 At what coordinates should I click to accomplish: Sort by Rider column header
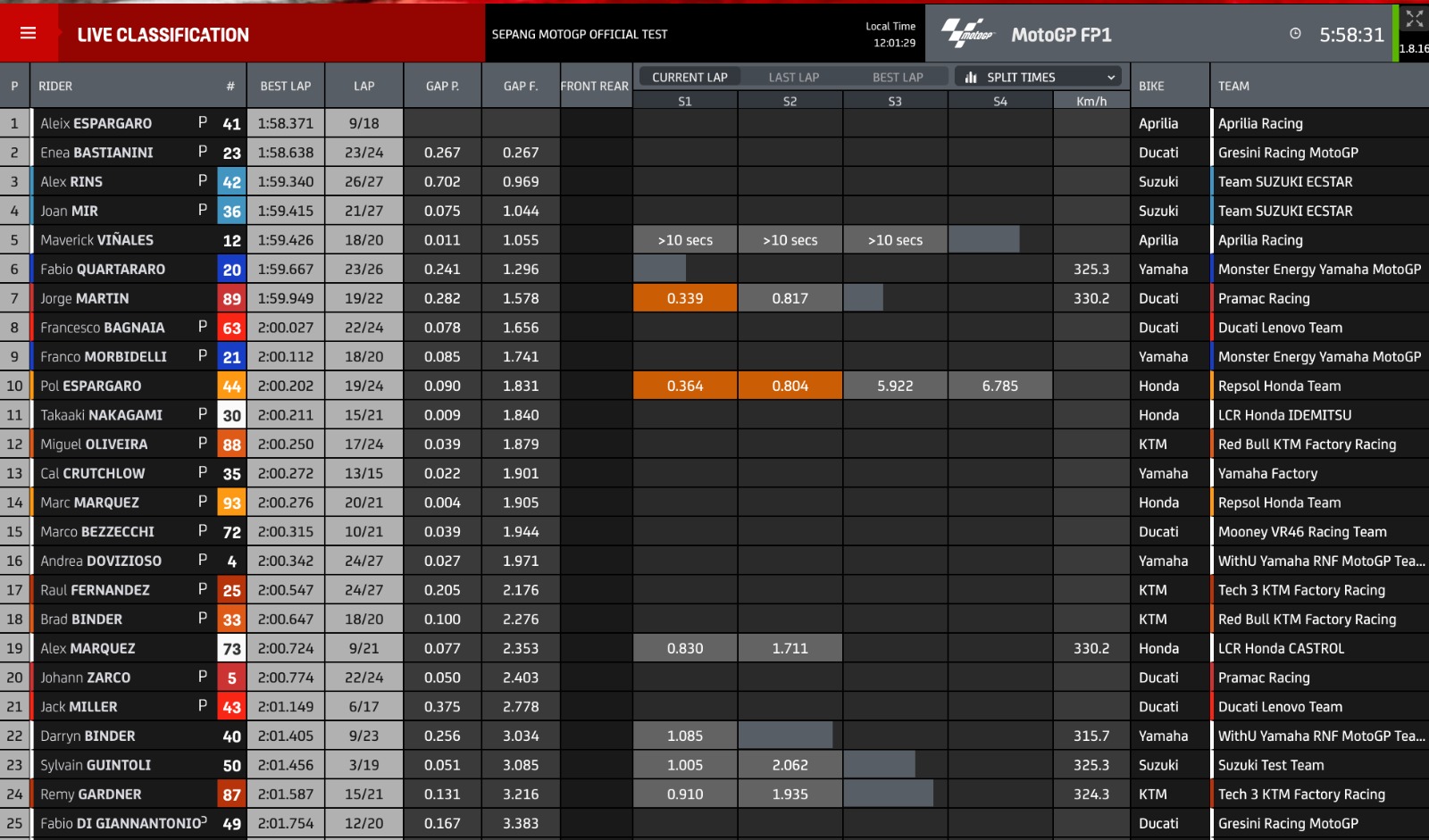[x=55, y=87]
